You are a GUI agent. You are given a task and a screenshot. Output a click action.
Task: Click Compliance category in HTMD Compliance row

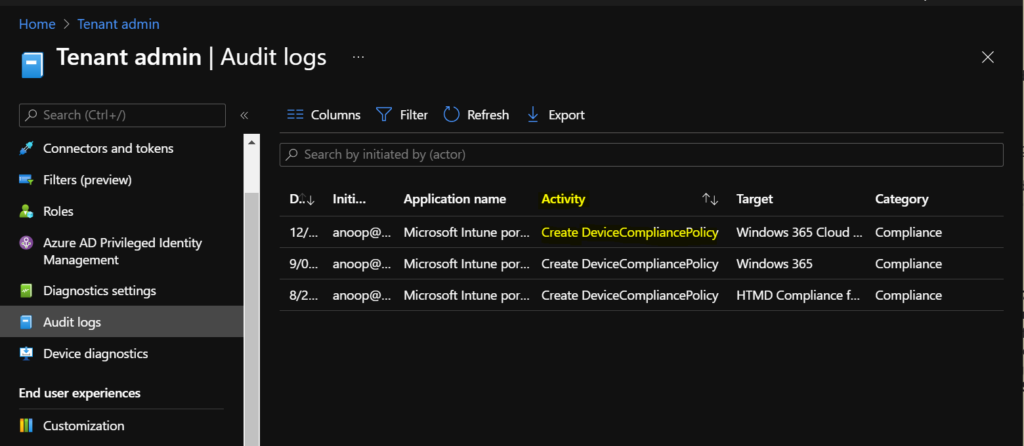(908, 295)
